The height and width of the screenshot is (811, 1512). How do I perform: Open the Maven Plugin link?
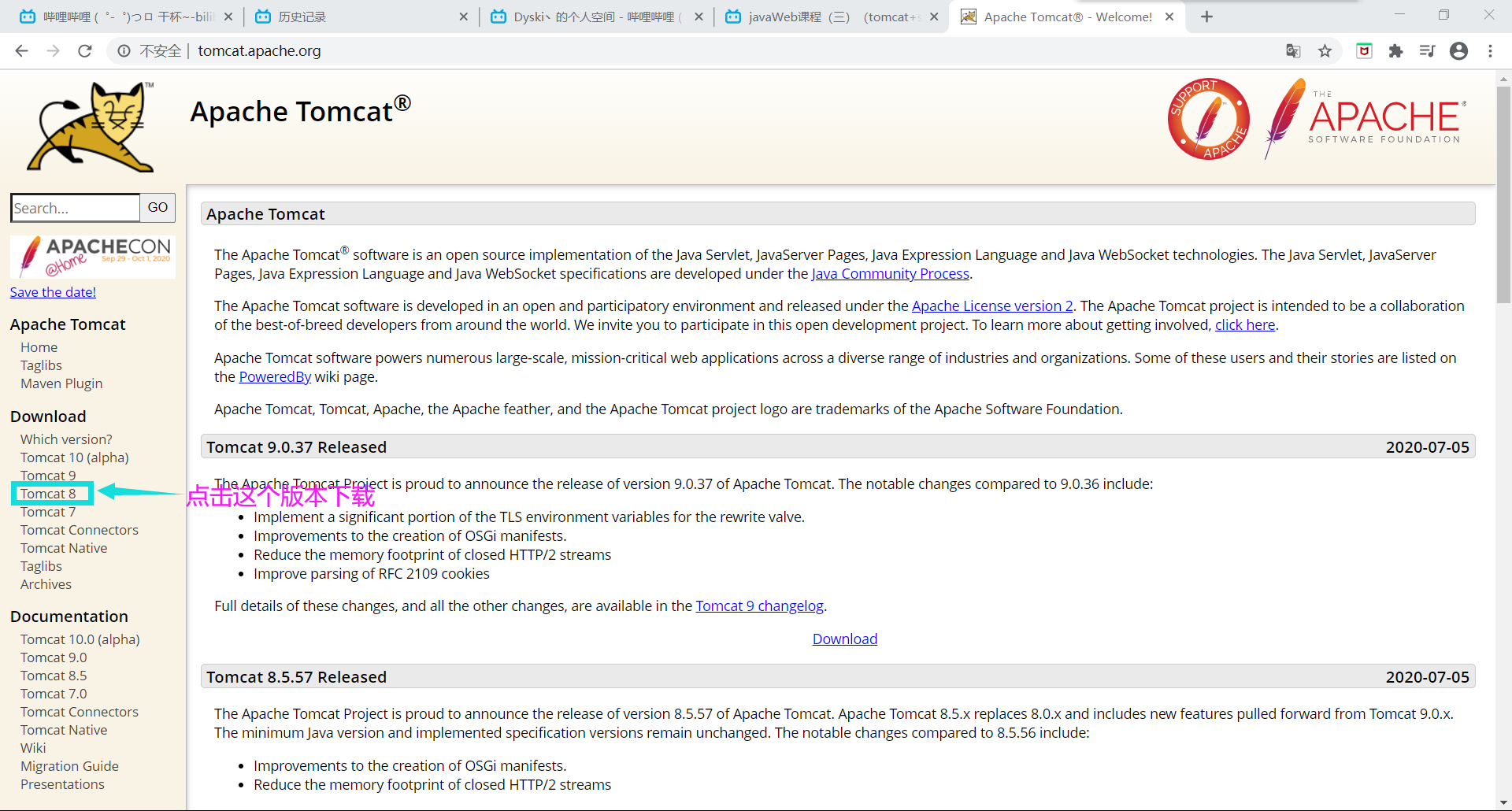[x=61, y=383]
